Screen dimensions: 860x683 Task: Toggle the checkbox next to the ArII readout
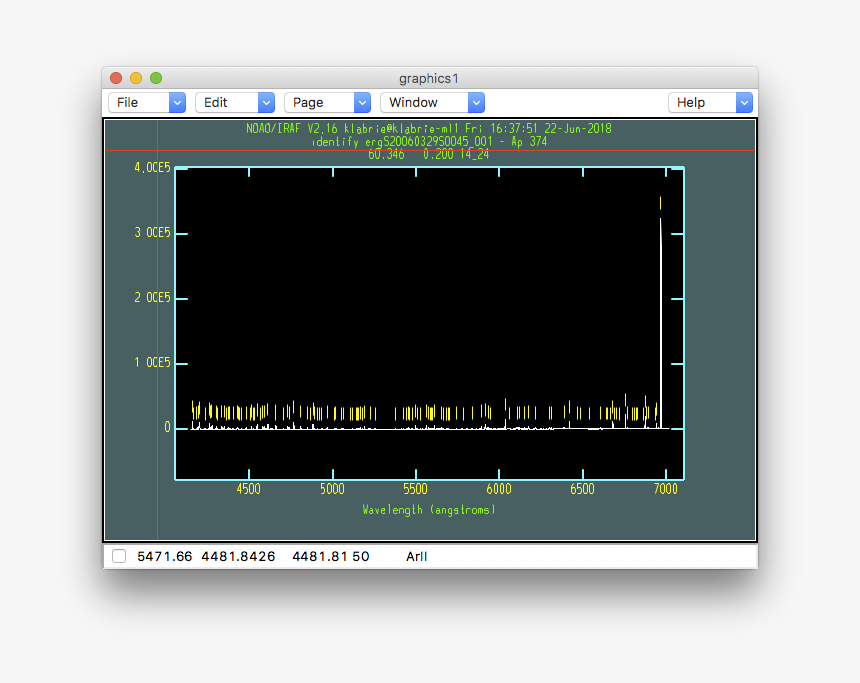coord(117,556)
